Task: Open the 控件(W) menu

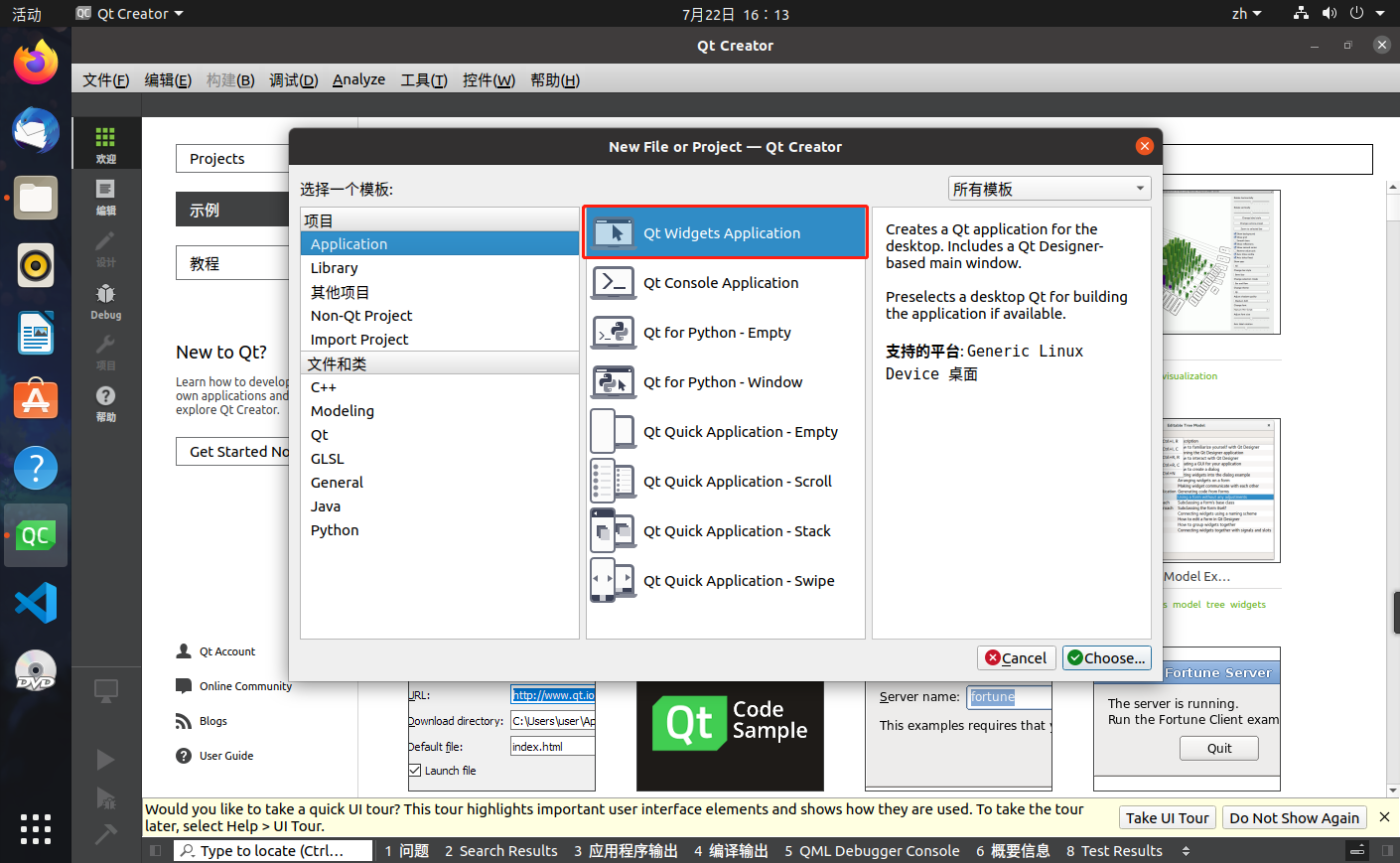Action: (489, 79)
